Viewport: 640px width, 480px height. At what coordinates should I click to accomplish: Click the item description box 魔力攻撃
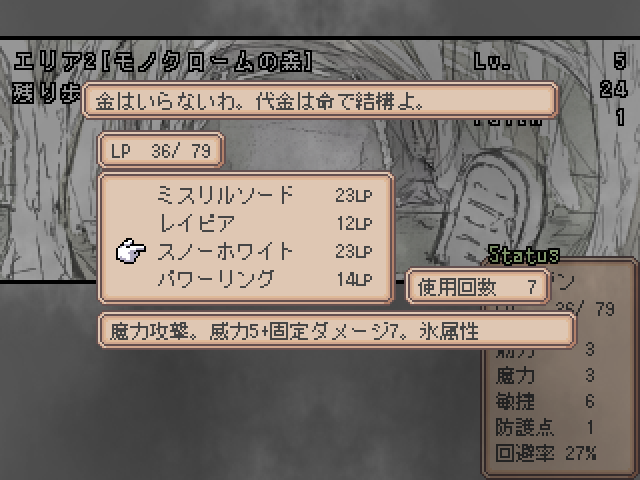(337, 330)
